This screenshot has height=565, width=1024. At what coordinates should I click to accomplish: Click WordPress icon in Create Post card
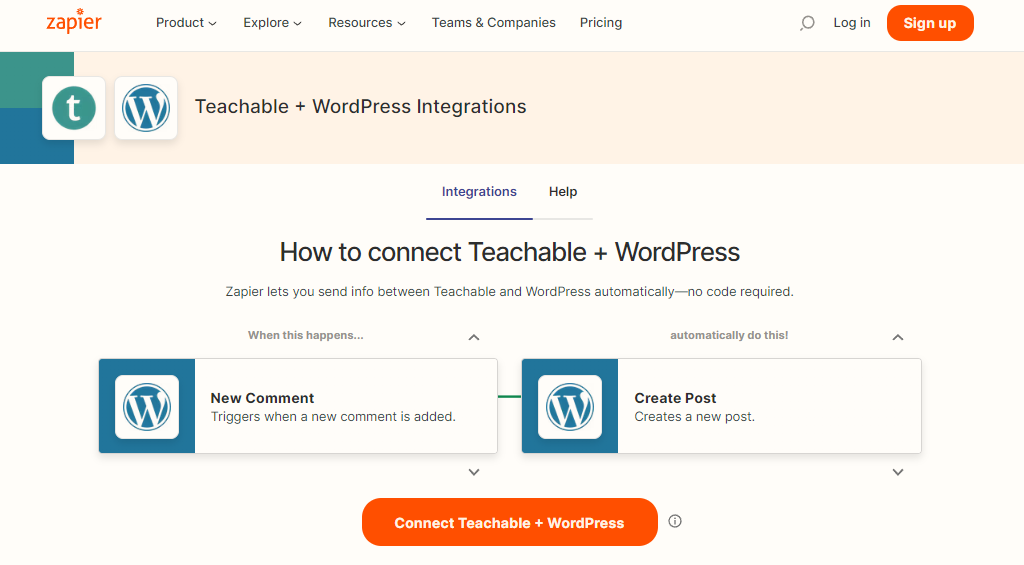pyautogui.click(x=570, y=406)
